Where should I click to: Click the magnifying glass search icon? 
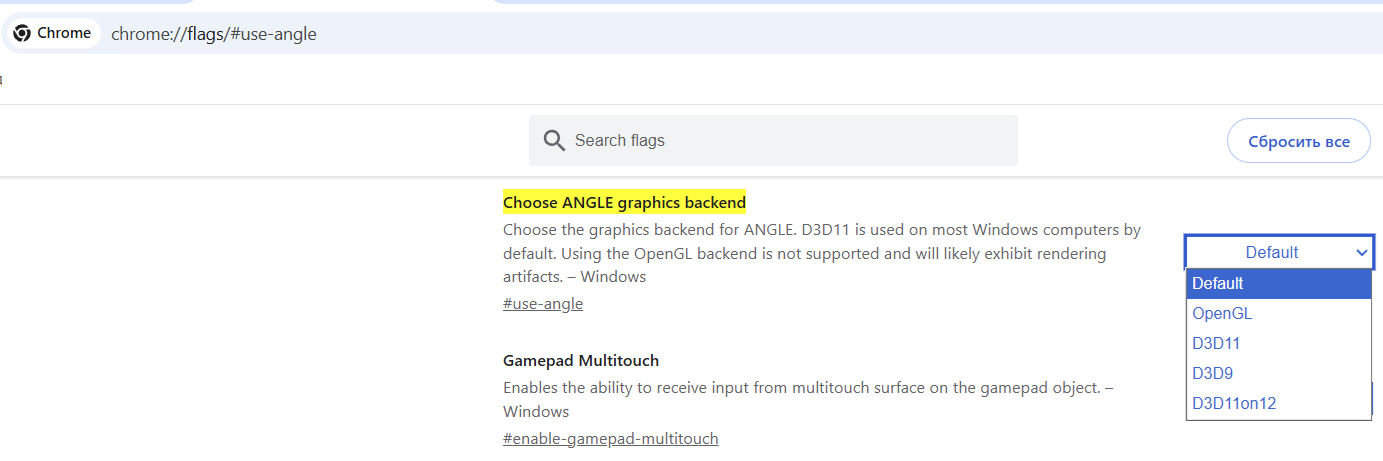pos(554,141)
